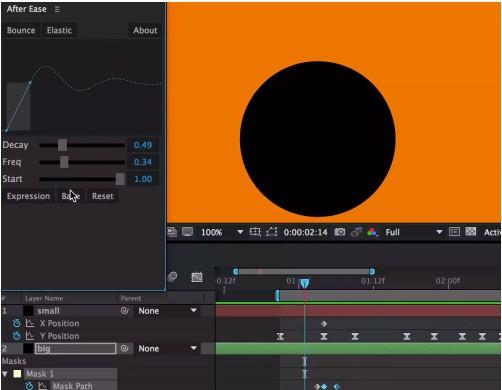This screenshot has width=502, height=390.
Task: Click the always preview this view icon
Action: [x=172, y=232]
